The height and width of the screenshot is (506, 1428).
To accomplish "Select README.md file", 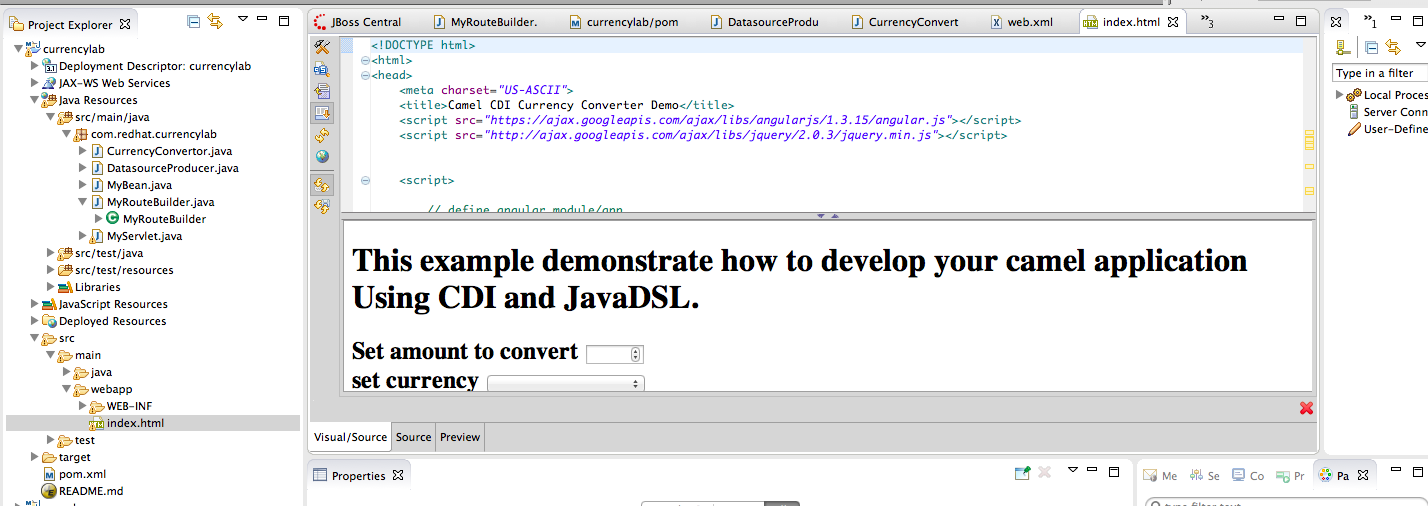I will [x=90, y=491].
